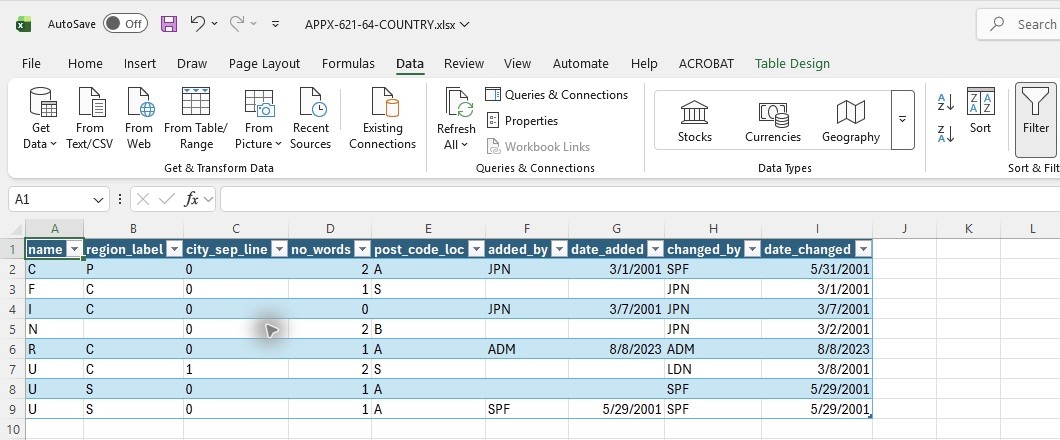Open the Automate tab

click(581, 64)
